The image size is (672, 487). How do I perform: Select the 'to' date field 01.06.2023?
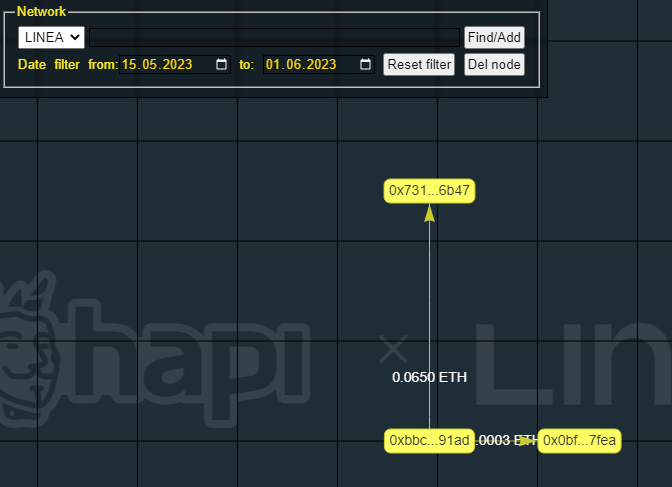pyautogui.click(x=319, y=64)
